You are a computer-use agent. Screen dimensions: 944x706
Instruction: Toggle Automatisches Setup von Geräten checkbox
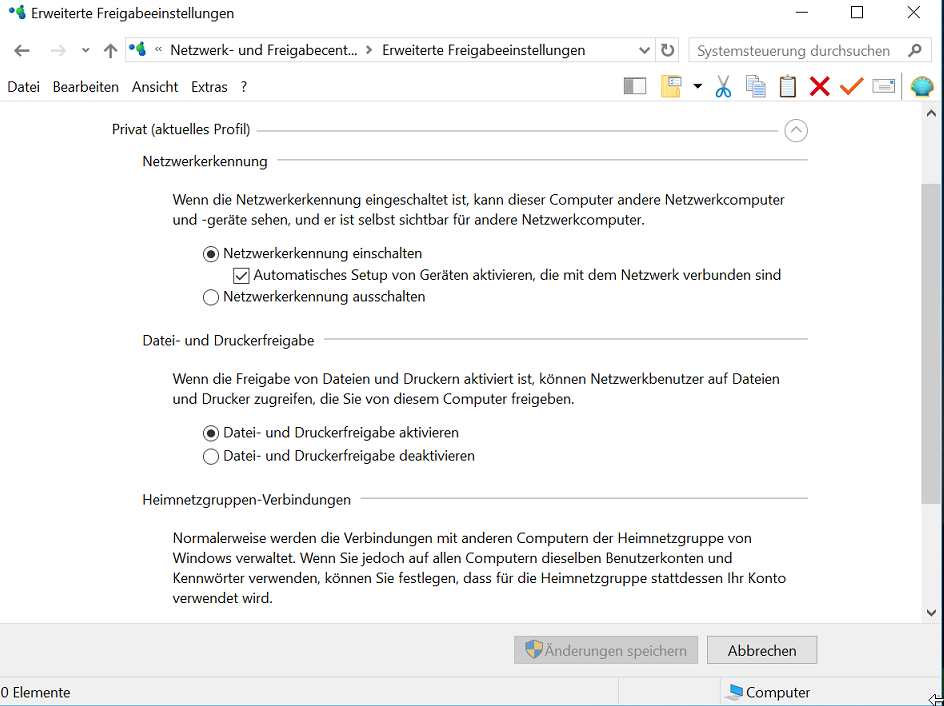click(x=241, y=276)
